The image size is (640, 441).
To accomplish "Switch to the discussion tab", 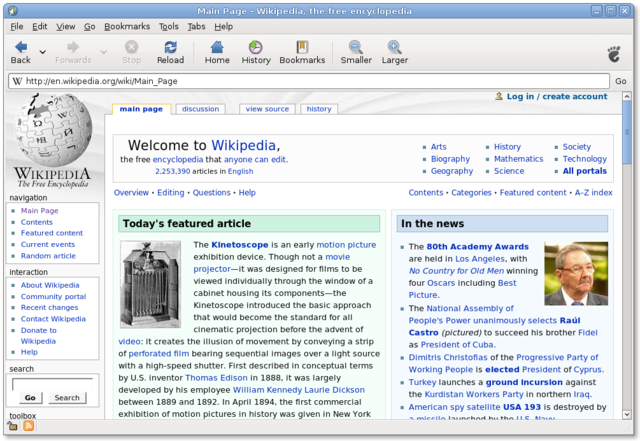I will tap(200, 109).
